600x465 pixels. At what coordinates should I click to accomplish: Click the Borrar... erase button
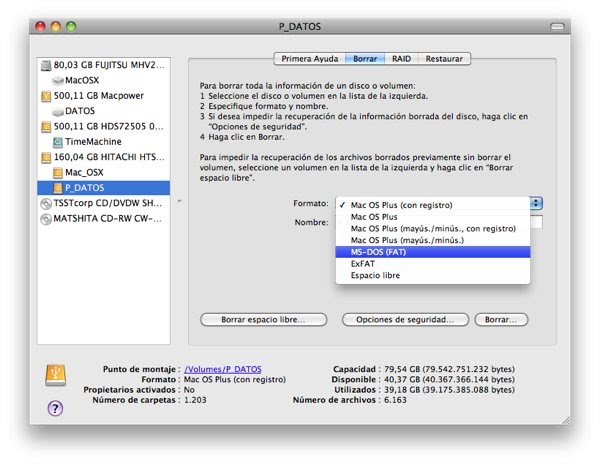pos(501,320)
